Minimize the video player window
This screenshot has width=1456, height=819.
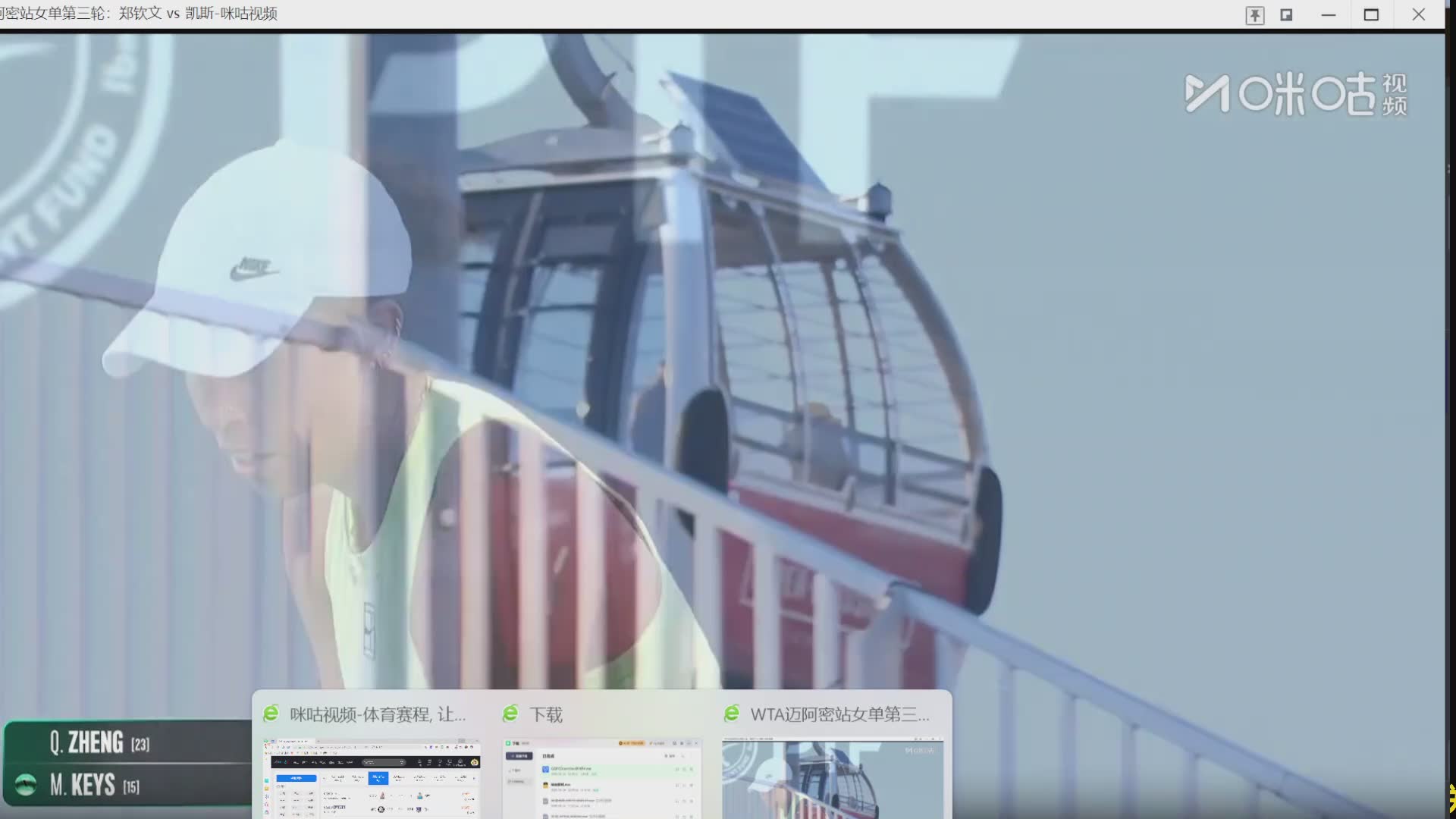1329,14
